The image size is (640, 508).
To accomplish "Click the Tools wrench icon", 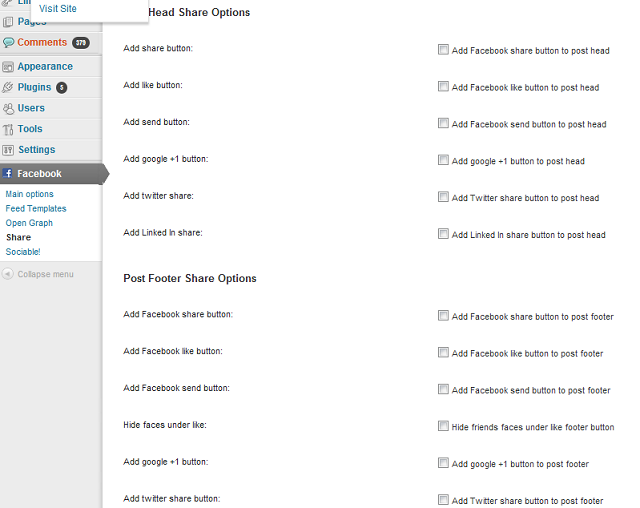I will 8,129.
